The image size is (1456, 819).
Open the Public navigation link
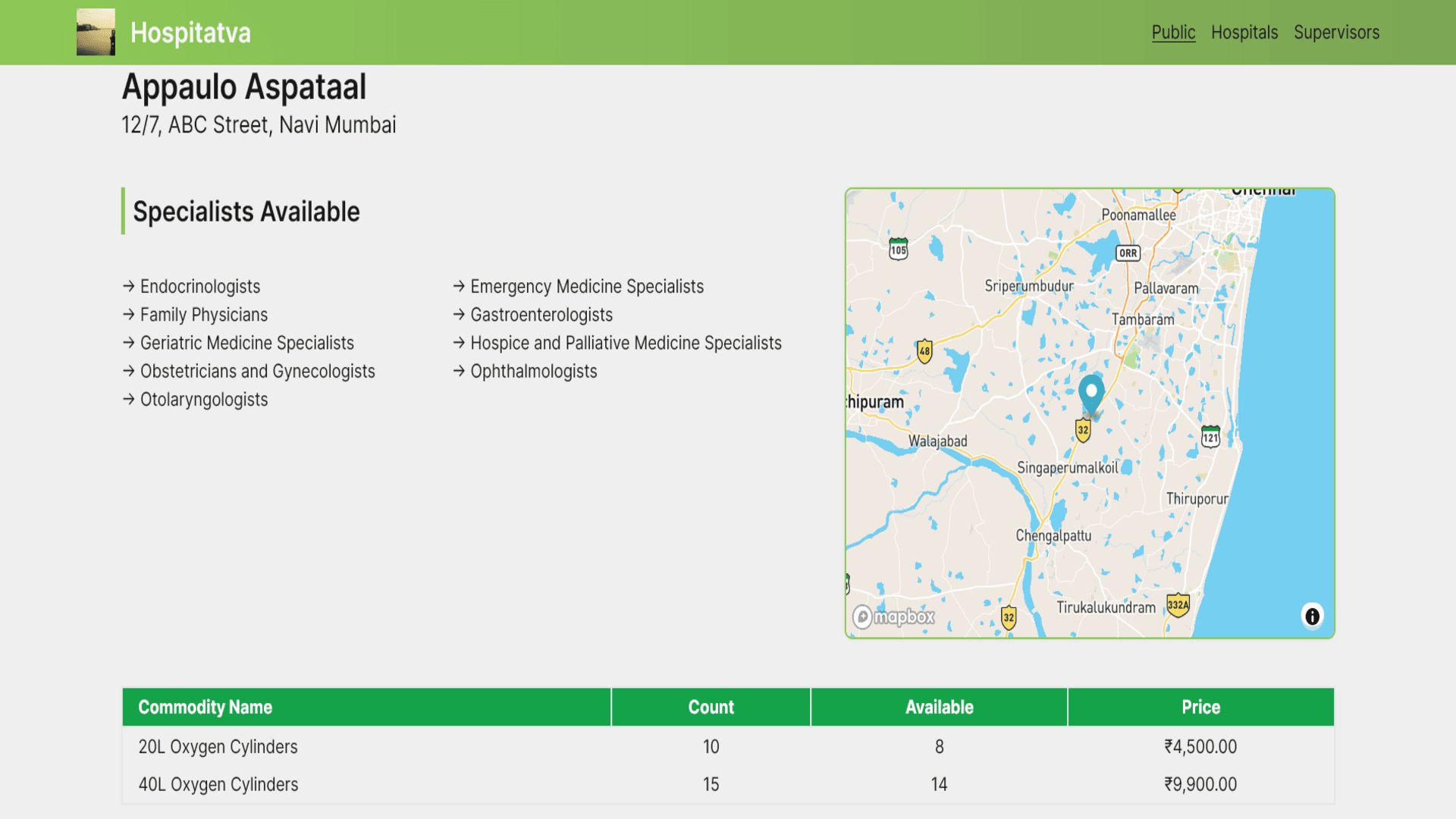[x=1173, y=33]
